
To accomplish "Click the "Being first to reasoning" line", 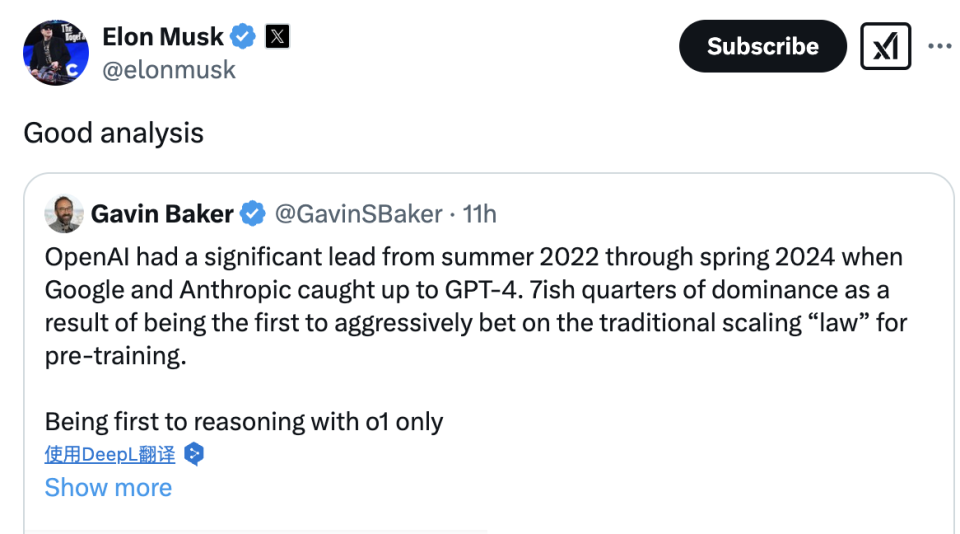I will click(x=244, y=422).
